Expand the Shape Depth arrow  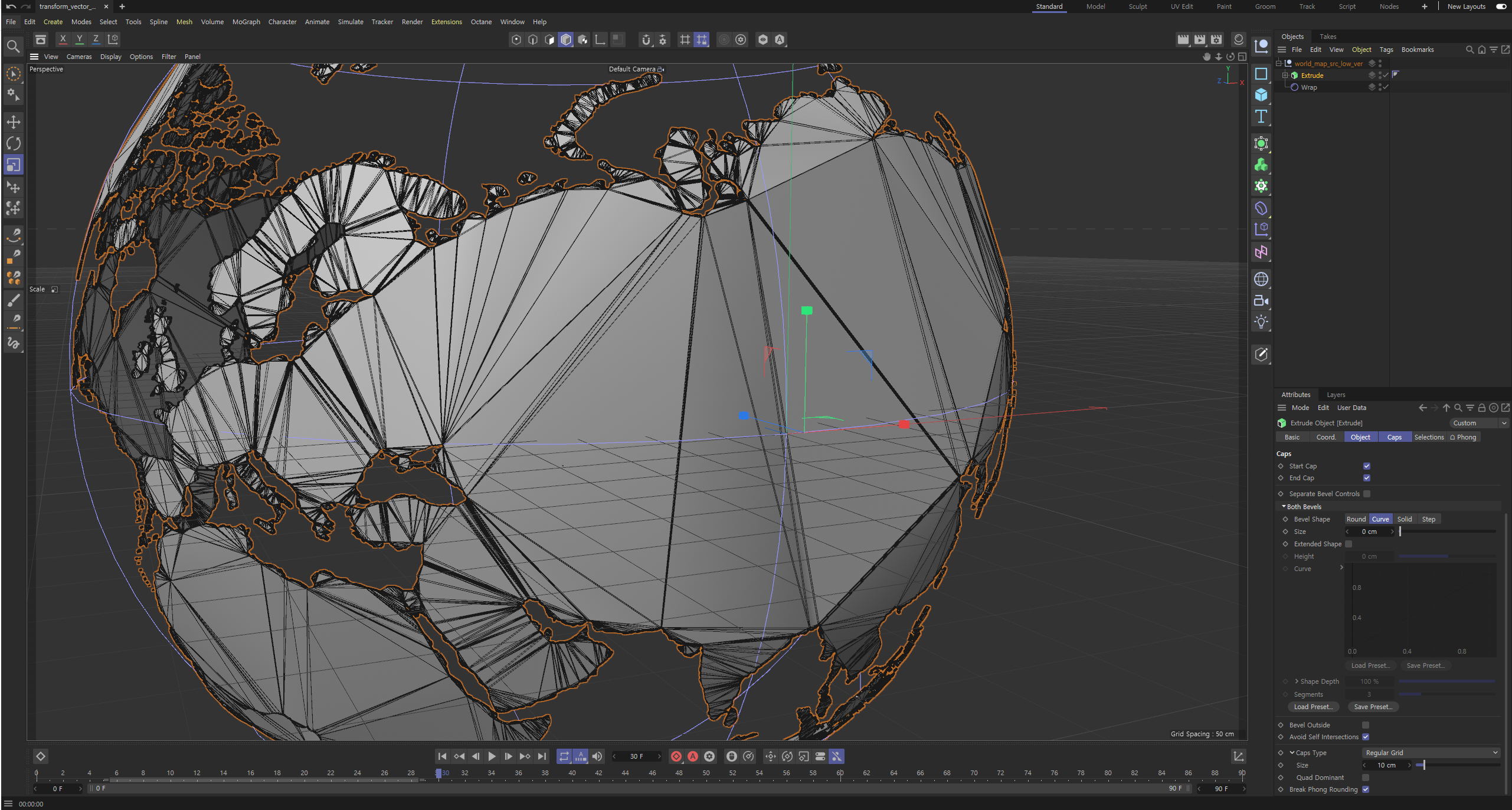[x=1297, y=681]
